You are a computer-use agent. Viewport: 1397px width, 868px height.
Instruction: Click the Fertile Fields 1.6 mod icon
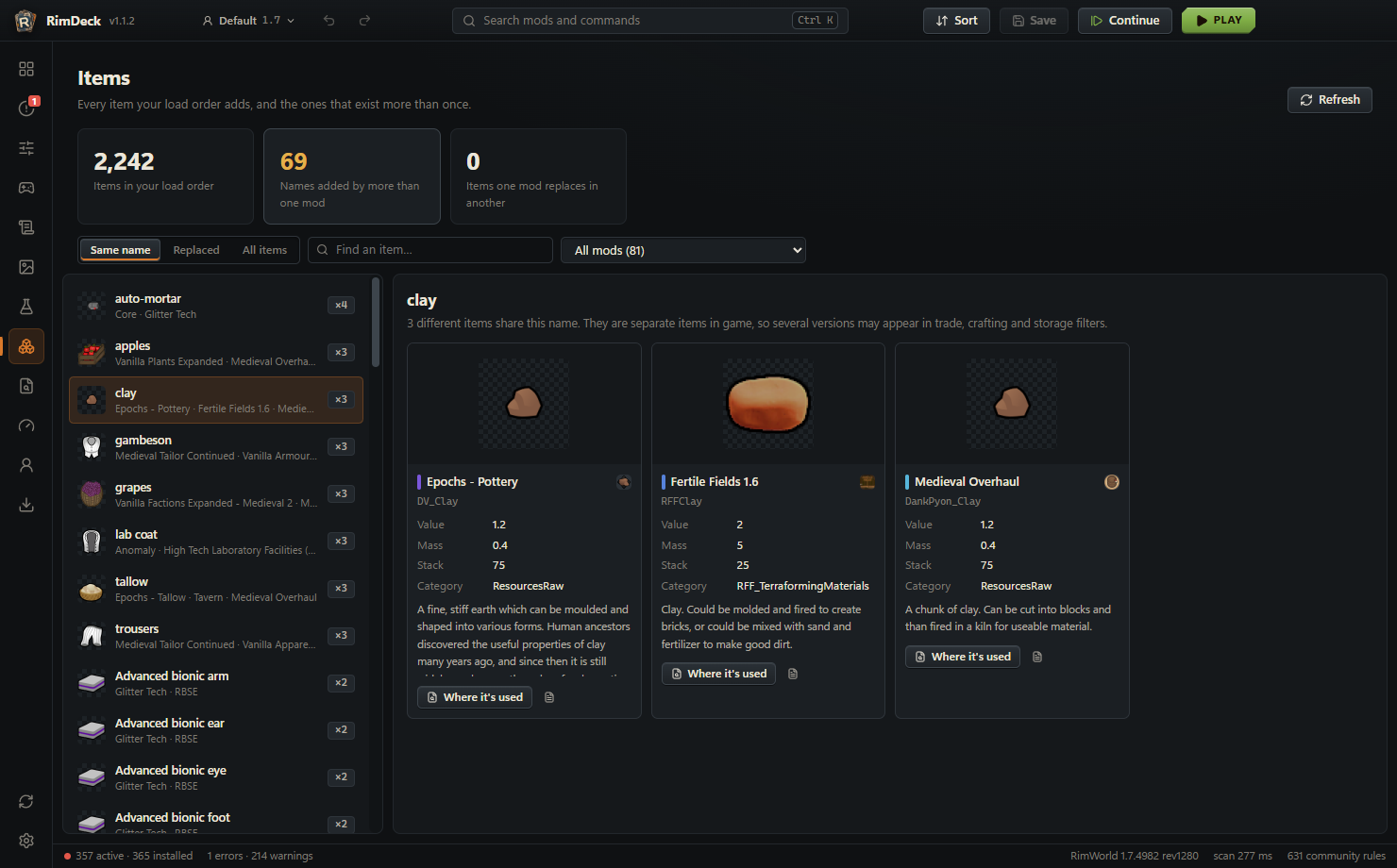(867, 482)
